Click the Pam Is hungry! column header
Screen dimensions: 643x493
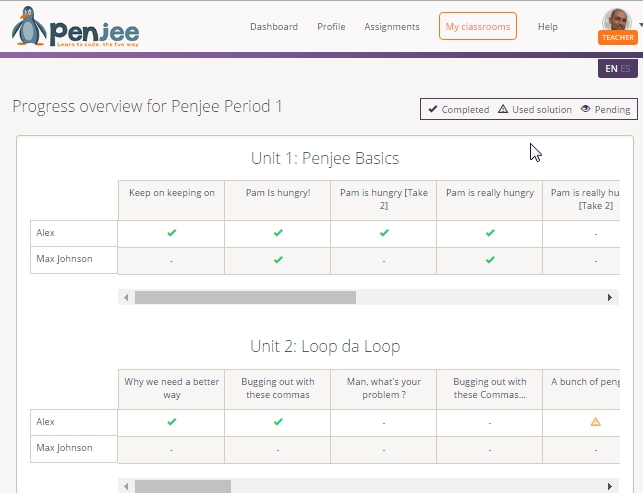coord(278,200)
